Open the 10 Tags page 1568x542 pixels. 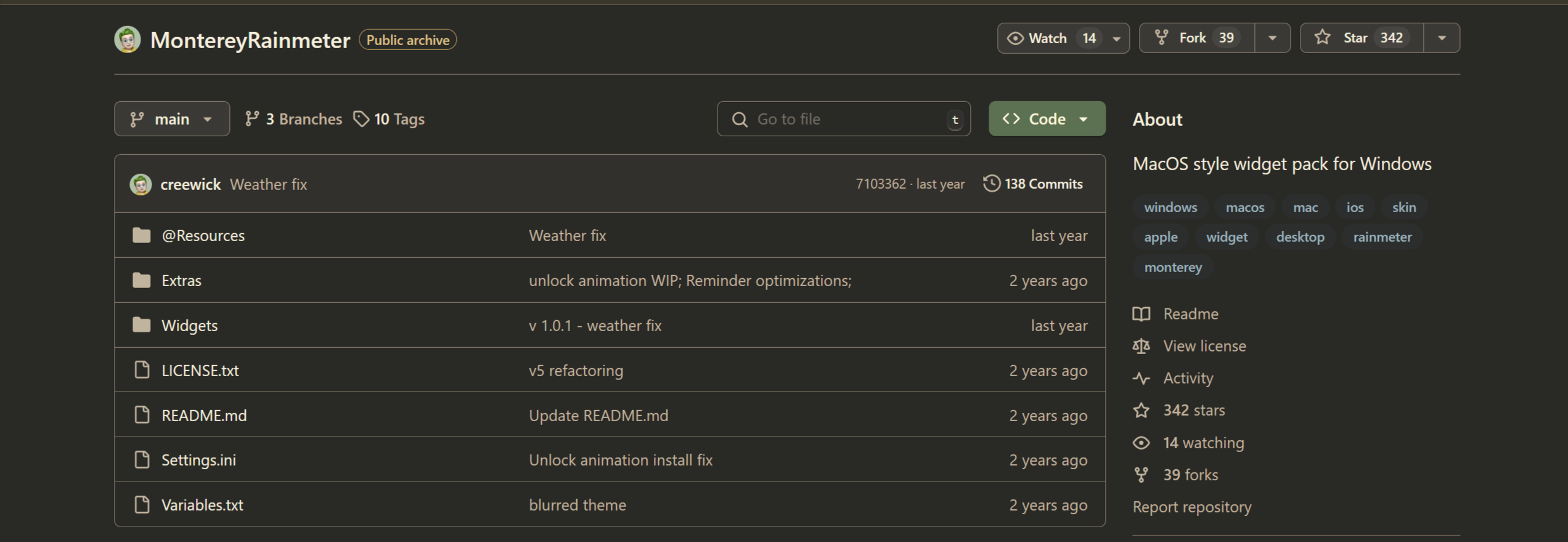point(389,119)
